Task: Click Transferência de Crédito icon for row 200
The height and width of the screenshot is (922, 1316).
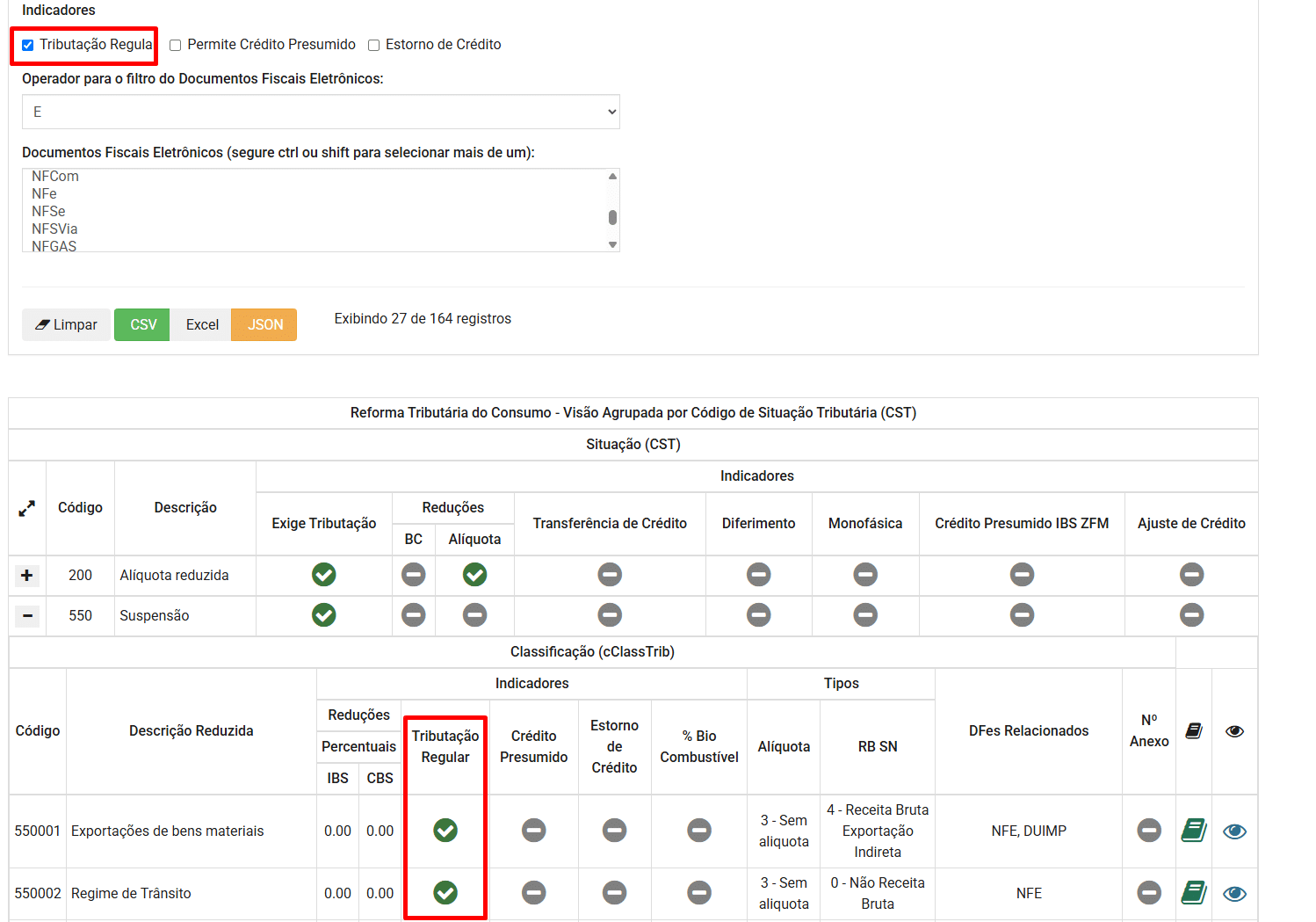Action: coord(610,575)
